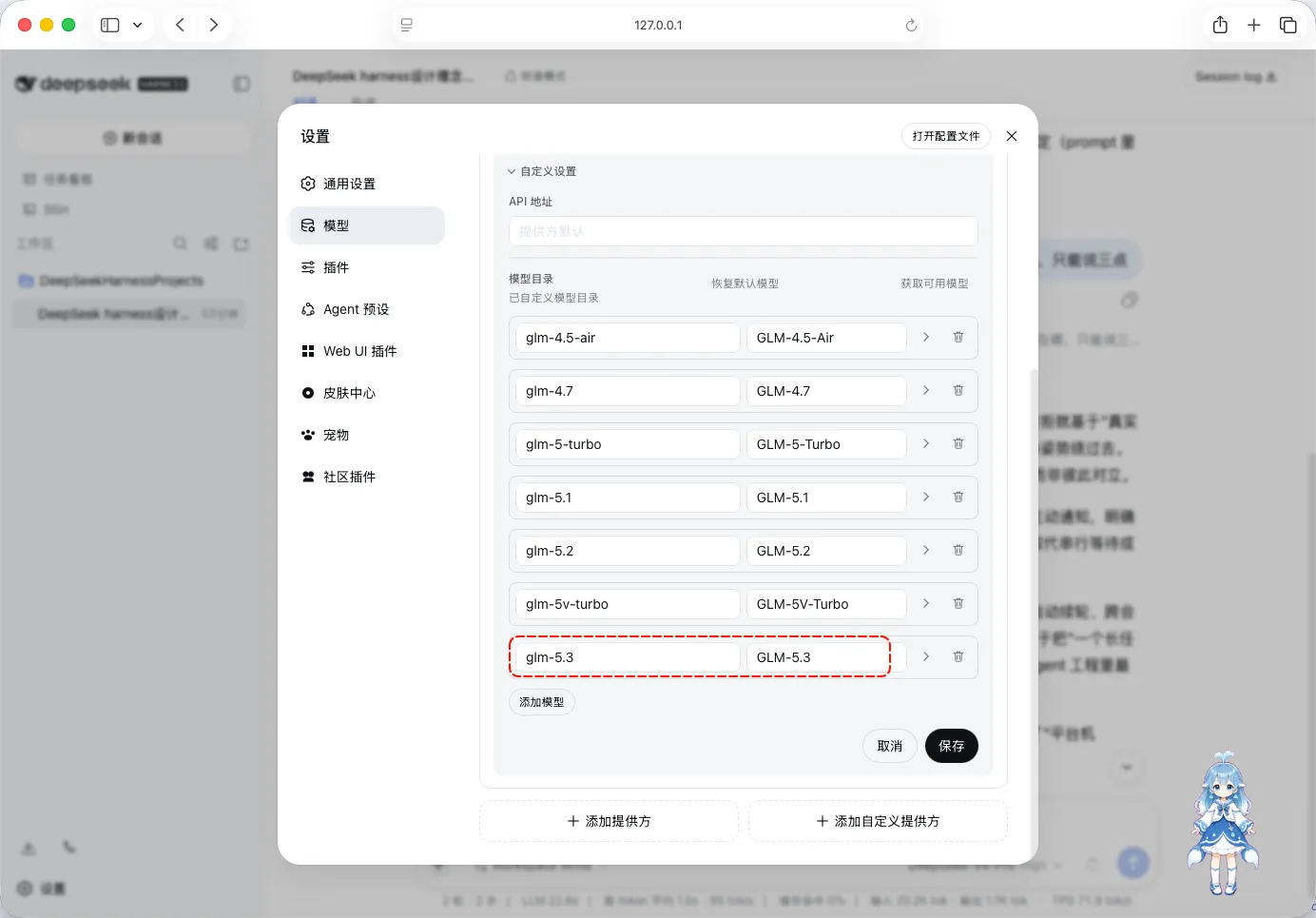
Task: Go to 皮肤中心 tab
Action: point(367,393)
